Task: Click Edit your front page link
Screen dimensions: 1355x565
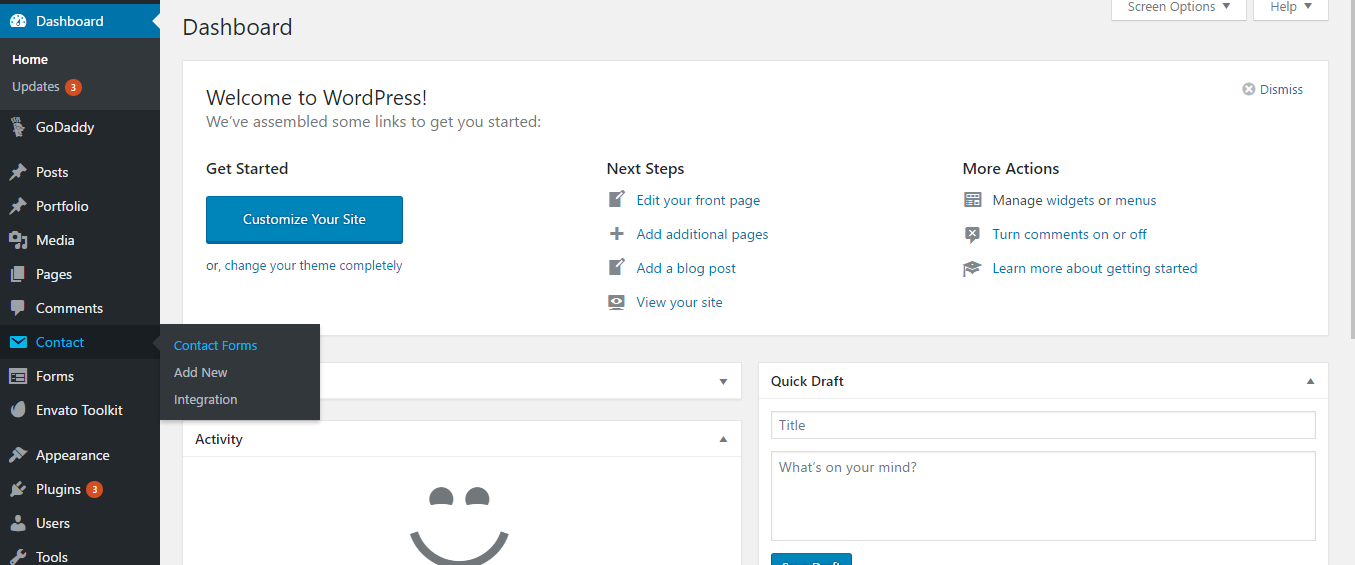Action: [698, 200]
